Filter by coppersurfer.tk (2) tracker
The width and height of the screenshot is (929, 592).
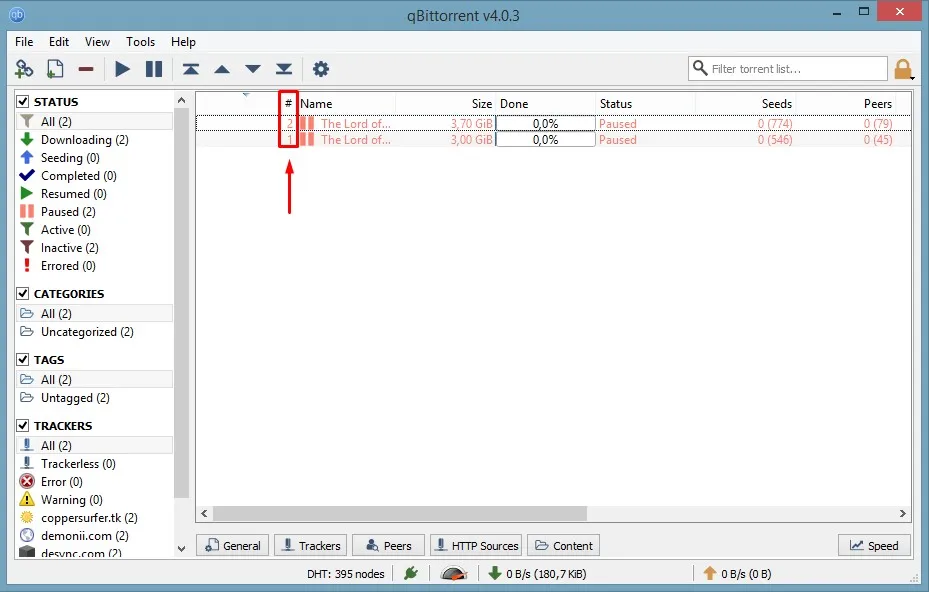click(89, 518)
